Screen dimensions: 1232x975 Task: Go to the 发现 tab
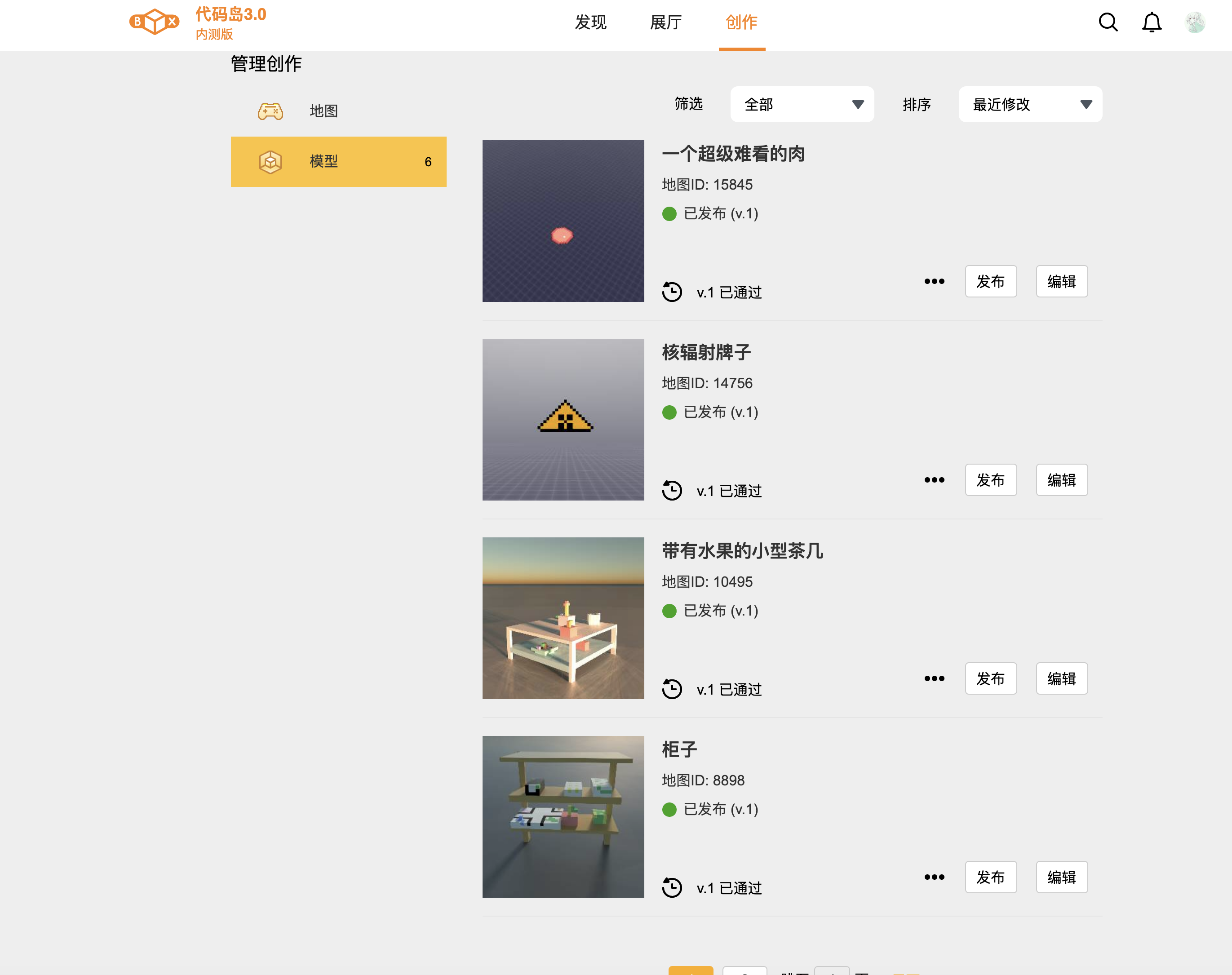pos(590,23)
